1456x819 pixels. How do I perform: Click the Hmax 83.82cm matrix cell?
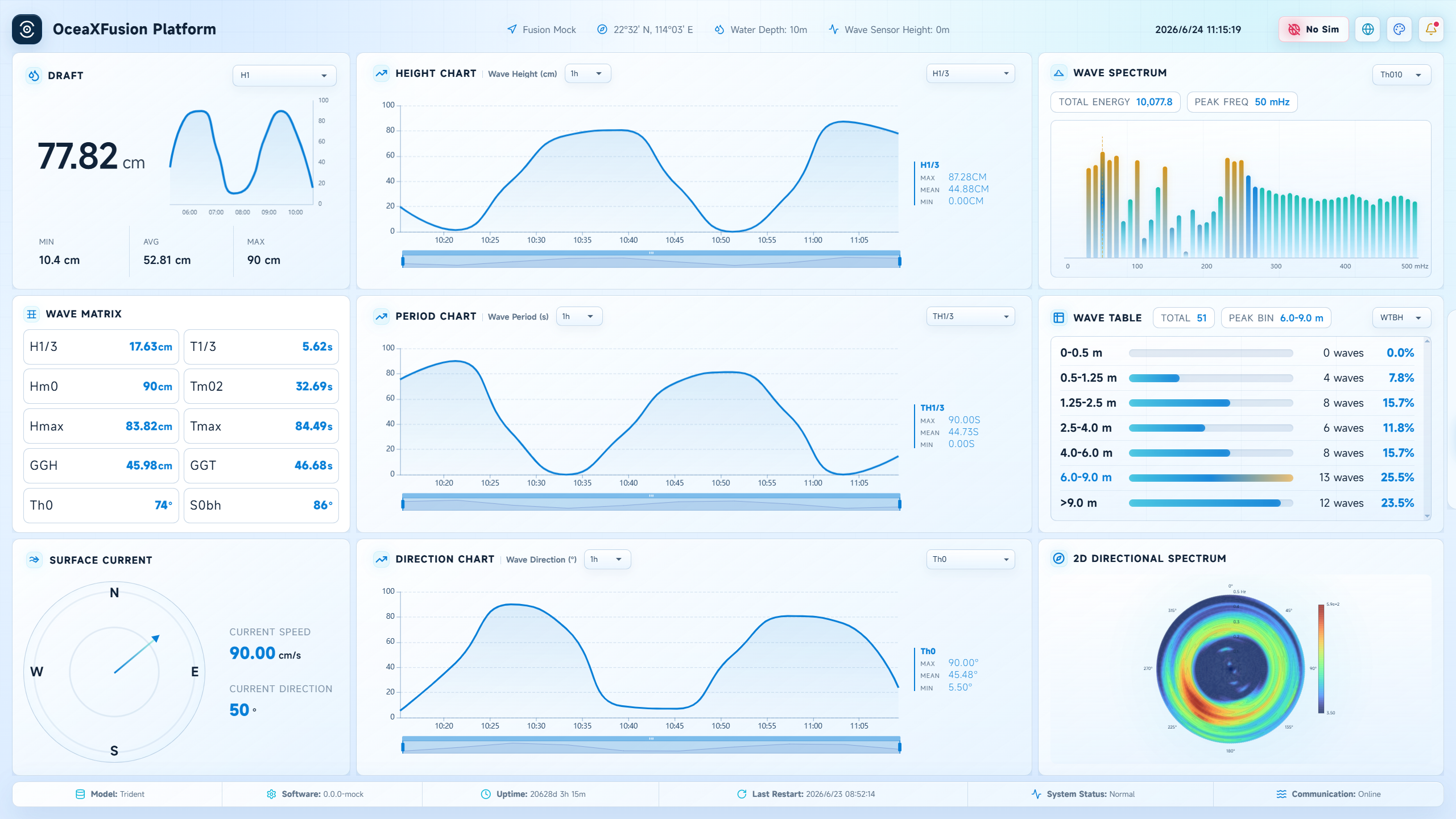[101, 426]
